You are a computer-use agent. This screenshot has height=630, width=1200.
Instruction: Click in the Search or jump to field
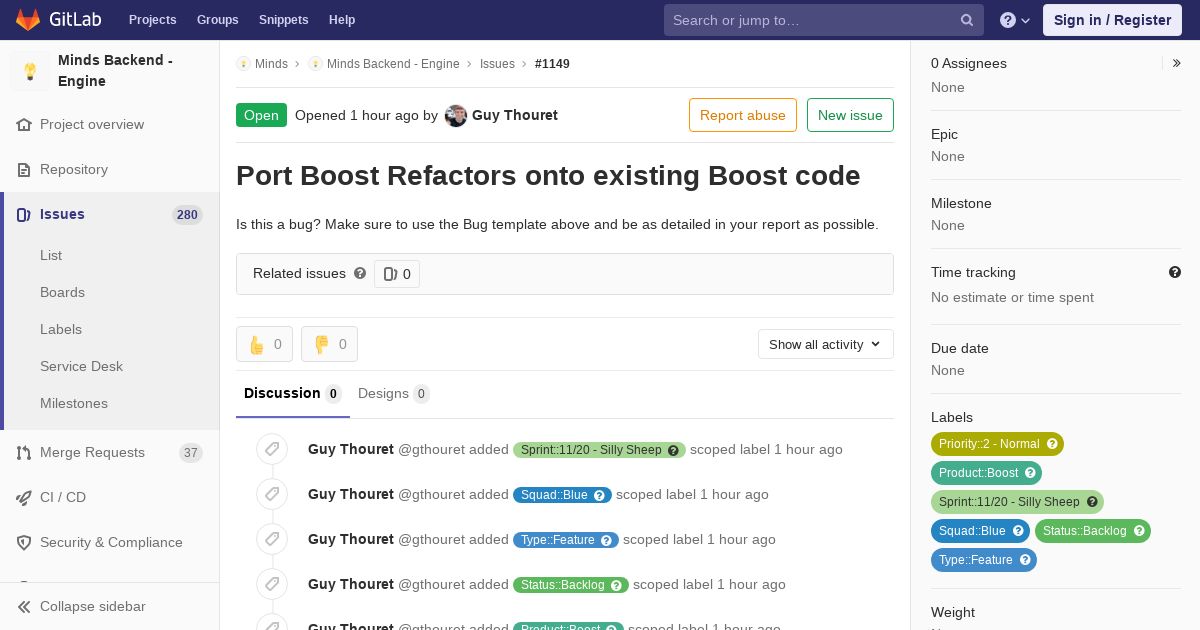click(x=810, y=20)
